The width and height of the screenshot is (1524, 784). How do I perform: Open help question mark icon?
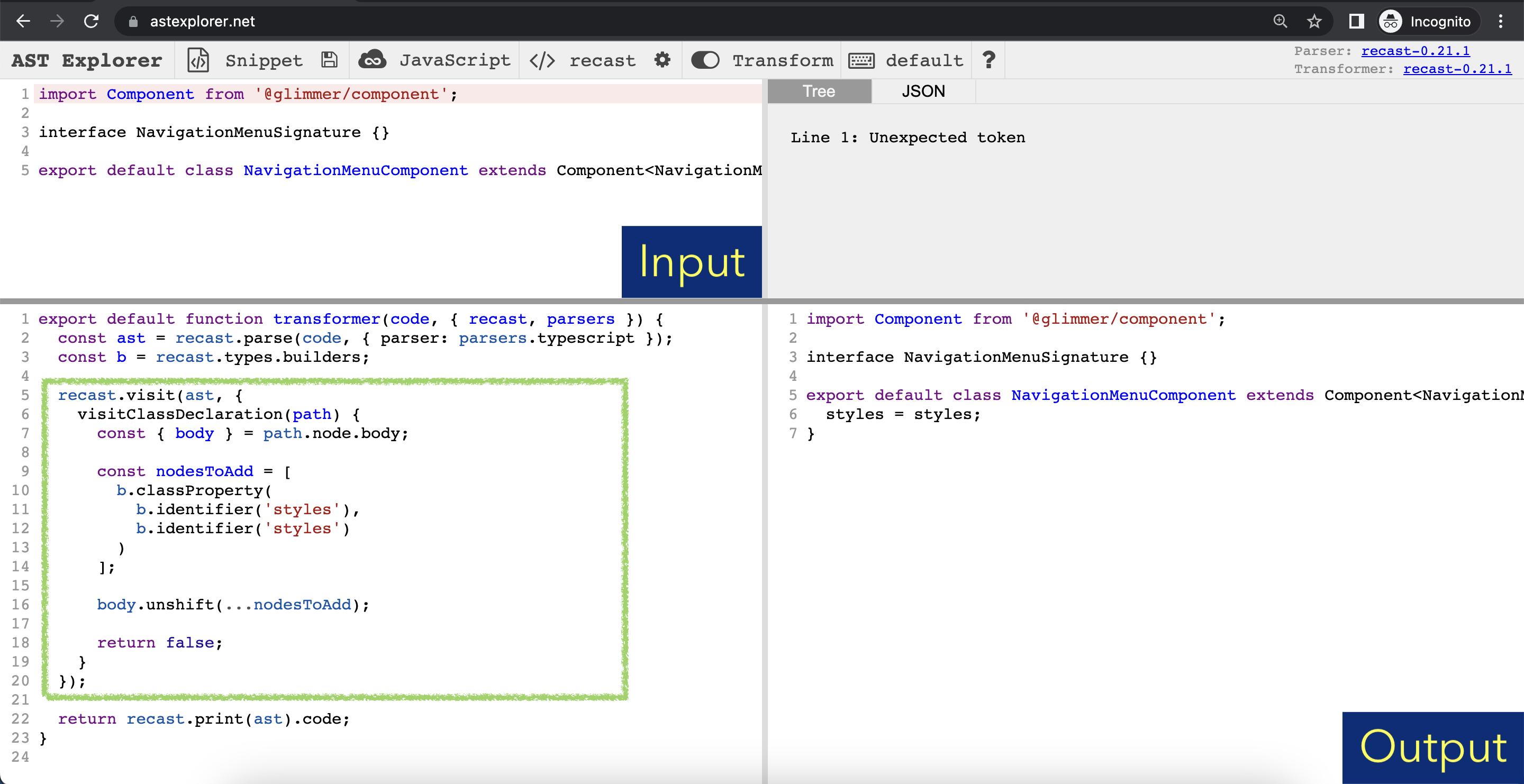point(988,60)
